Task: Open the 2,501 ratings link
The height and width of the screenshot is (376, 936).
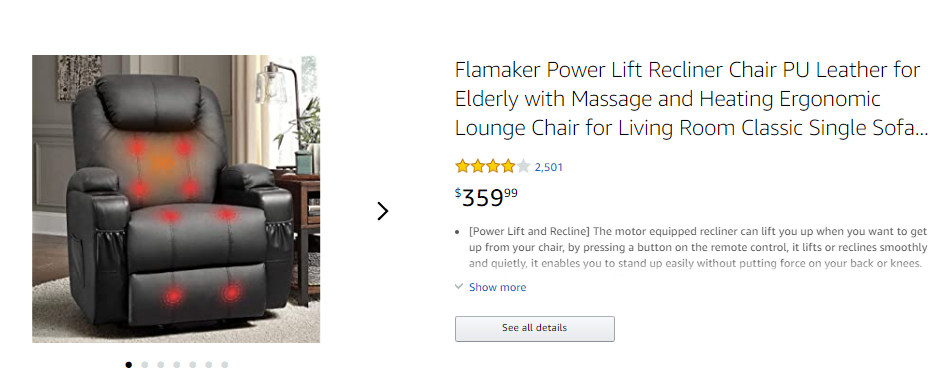Action: click(x=549, y=167)
